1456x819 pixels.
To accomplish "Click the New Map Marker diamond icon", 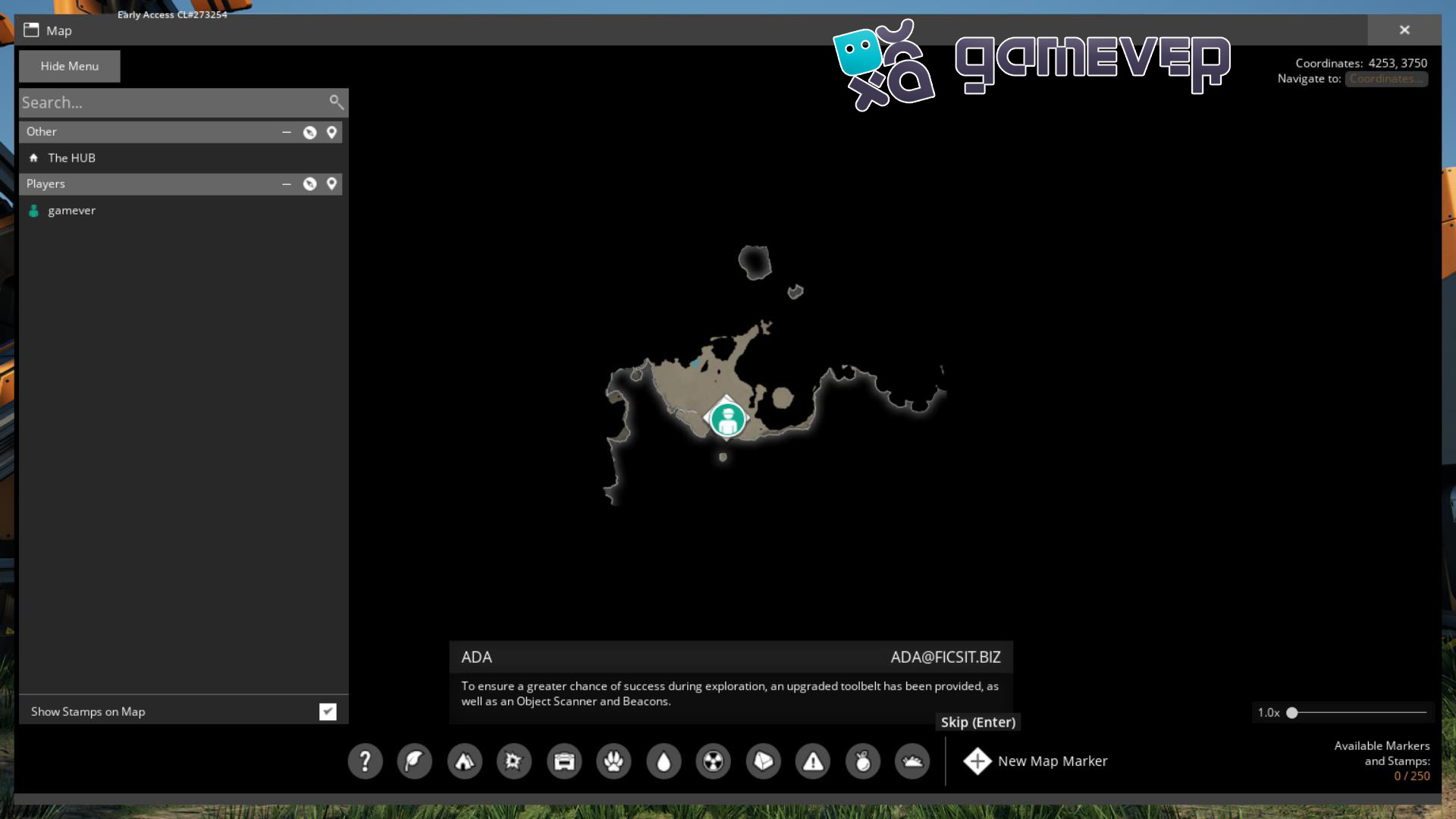I will point(977,761).
